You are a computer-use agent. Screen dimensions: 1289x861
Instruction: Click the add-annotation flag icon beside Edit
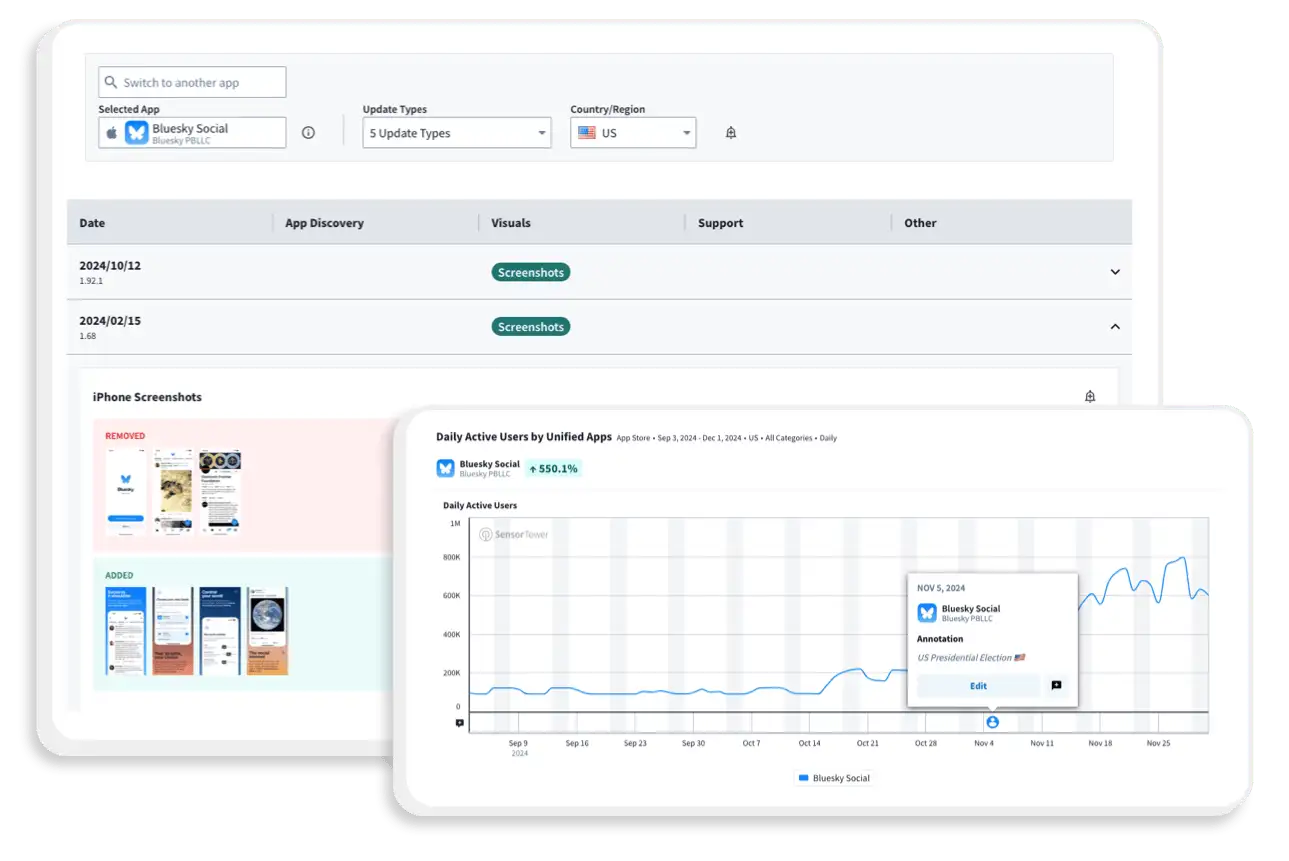click(x=1057, y=686)
